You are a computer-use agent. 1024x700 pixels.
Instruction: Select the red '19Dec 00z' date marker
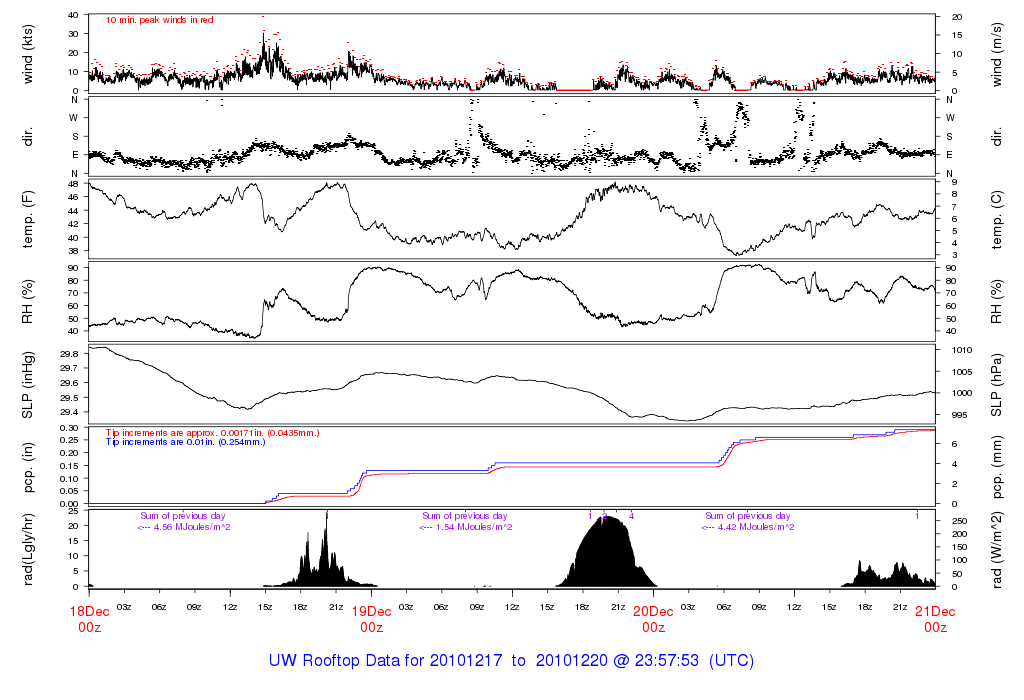(x=371, y=619)
